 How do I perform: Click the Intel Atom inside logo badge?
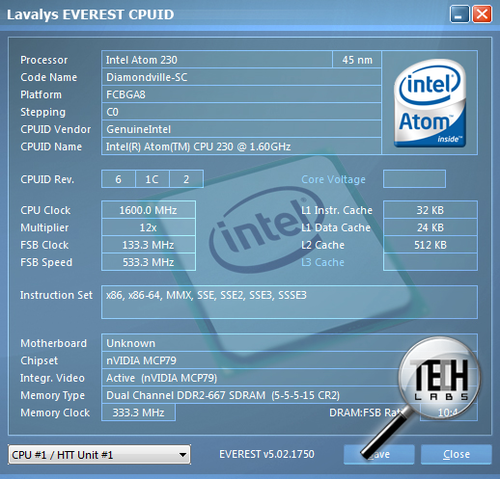430,103
